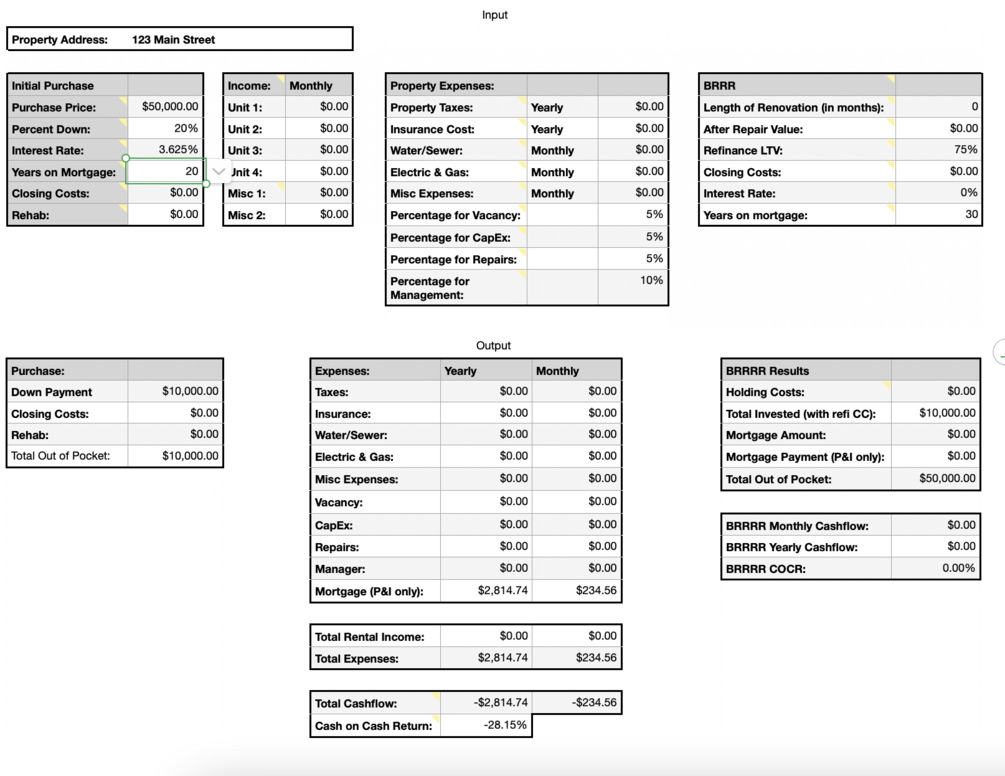Click the Total Rental Income yearly value

pos(486,636)
